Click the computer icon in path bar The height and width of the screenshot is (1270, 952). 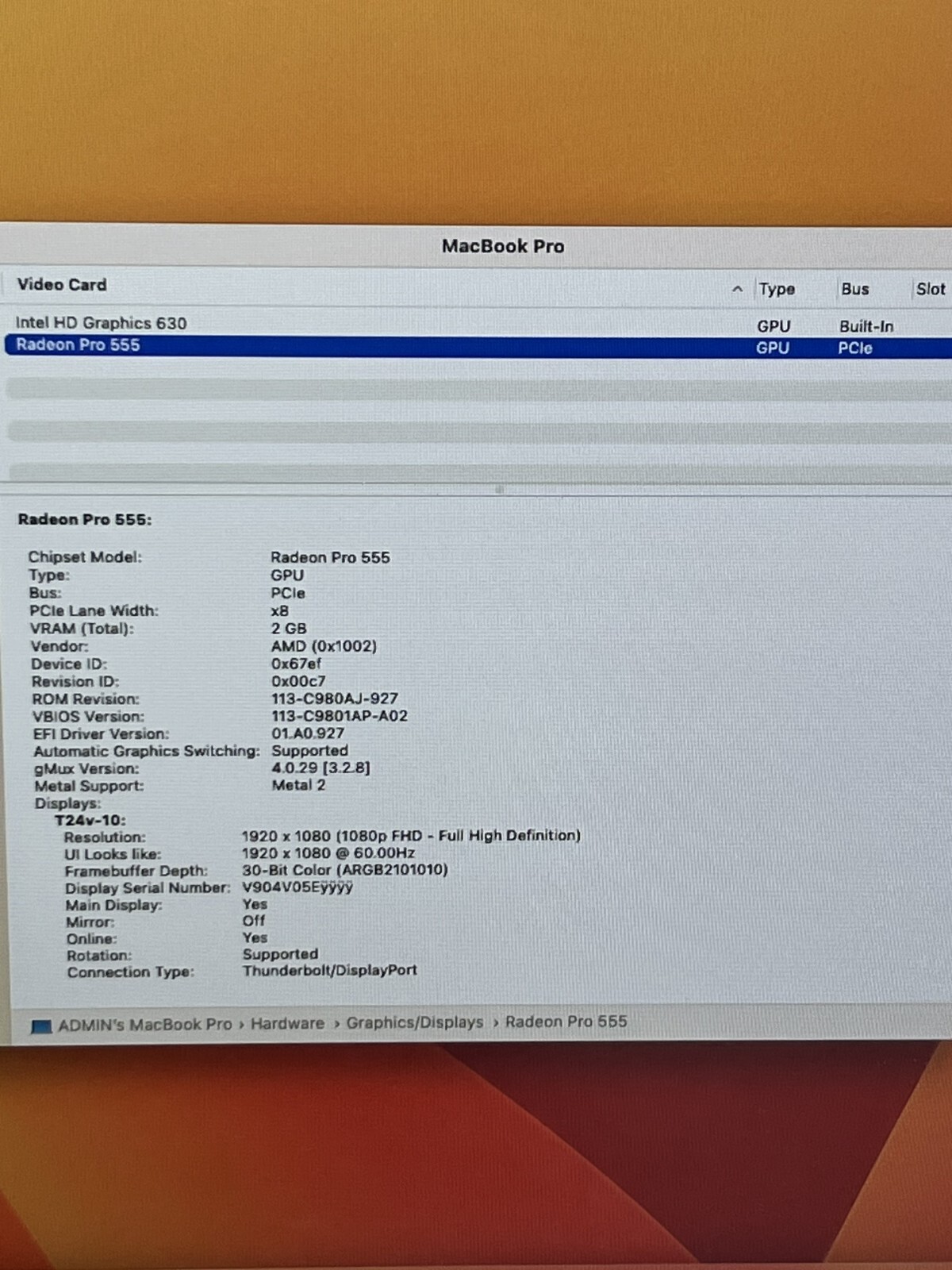point(40,1026)
